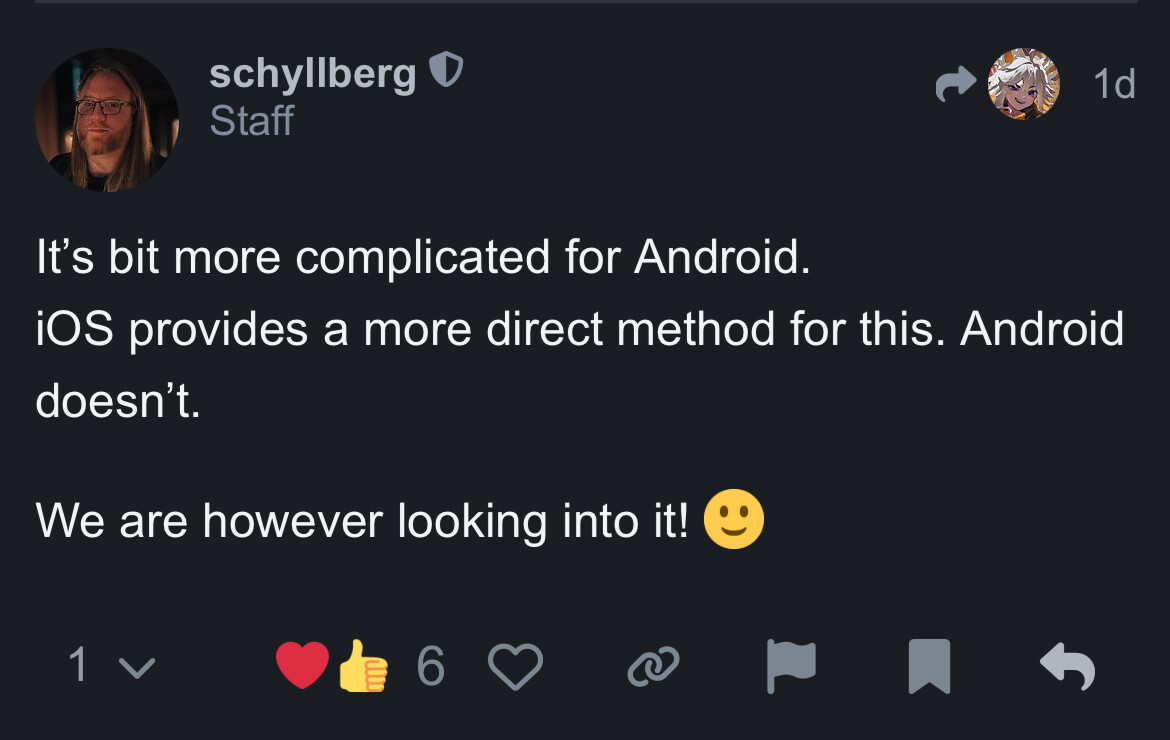Reply to the post with the arrow icon

[1067, 666]
